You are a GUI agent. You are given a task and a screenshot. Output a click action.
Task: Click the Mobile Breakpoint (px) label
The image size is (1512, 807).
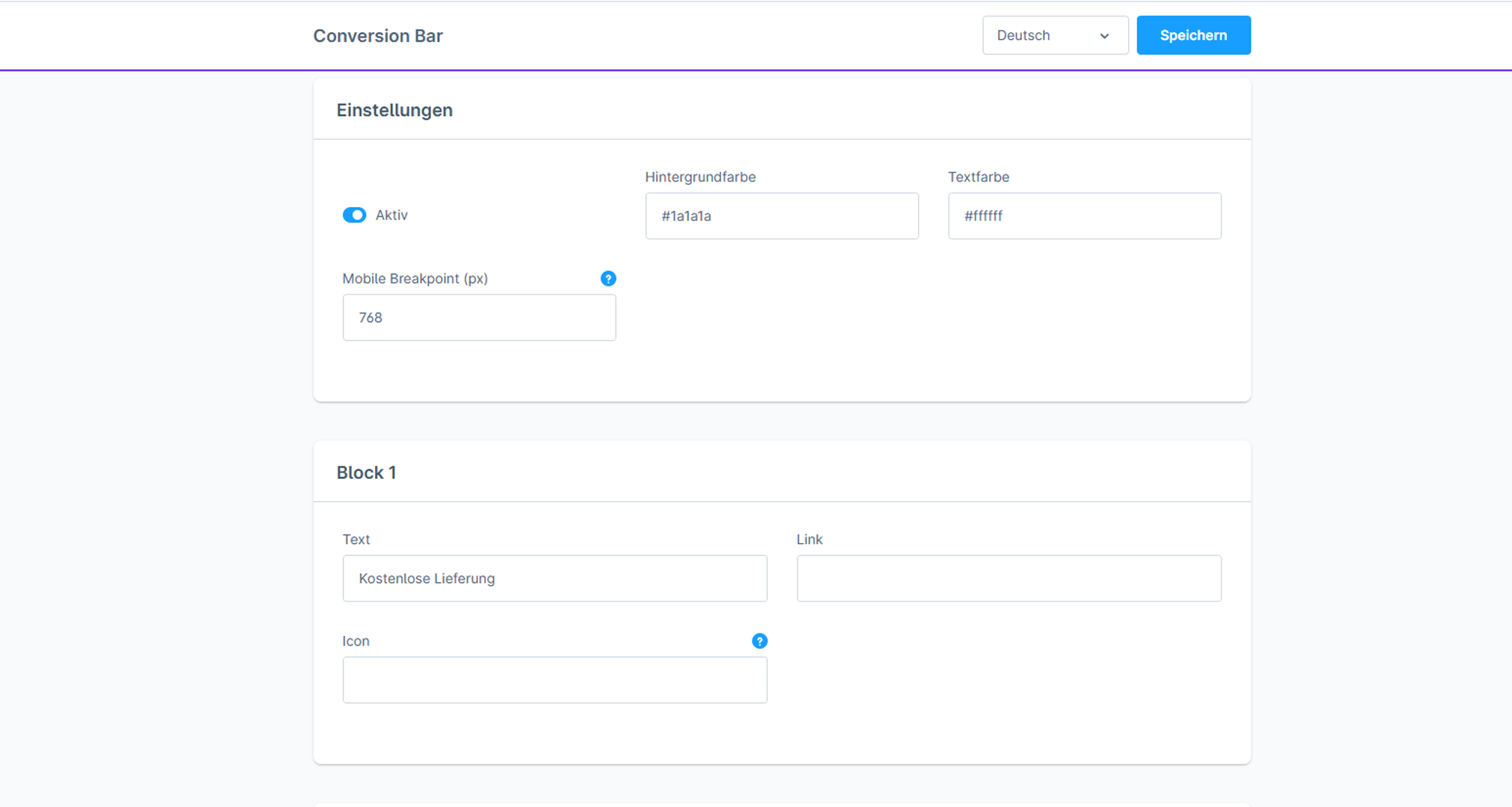click(415, 279)
